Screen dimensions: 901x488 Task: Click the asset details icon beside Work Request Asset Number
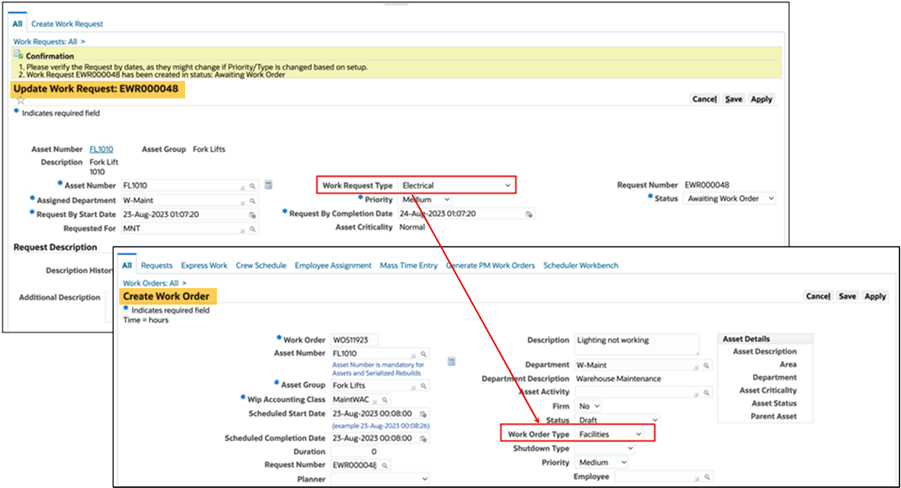[268, 185]
